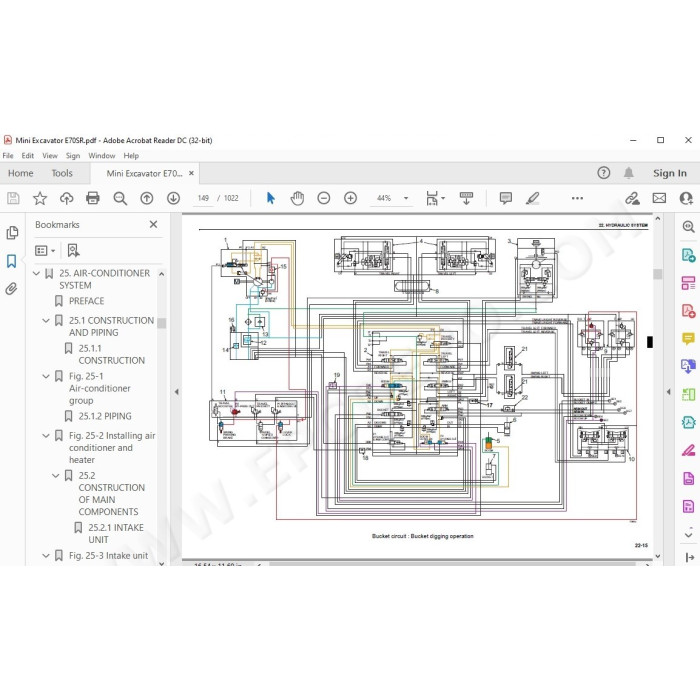The height and width of the screenshot is (700, 700).
Task: Click the document vertical scrollbar thumb
Action: click(658, 274)
